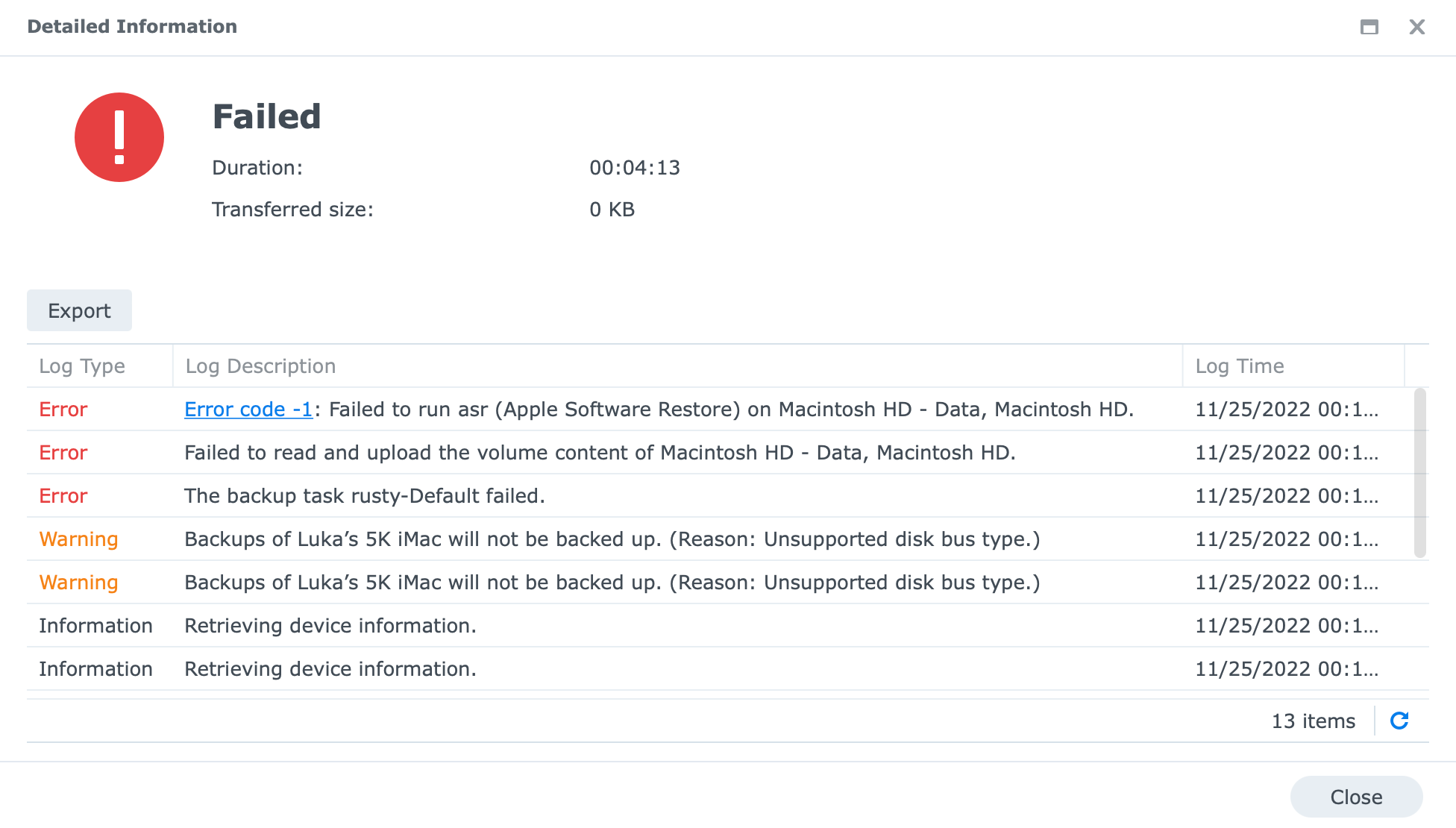Click the '13 items' count label
1456x828 pixels.
tap(1314, 721)
